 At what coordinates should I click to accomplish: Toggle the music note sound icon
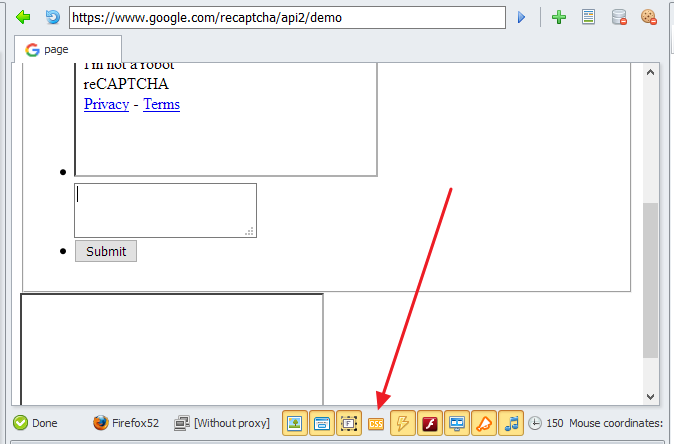point(511,423)
